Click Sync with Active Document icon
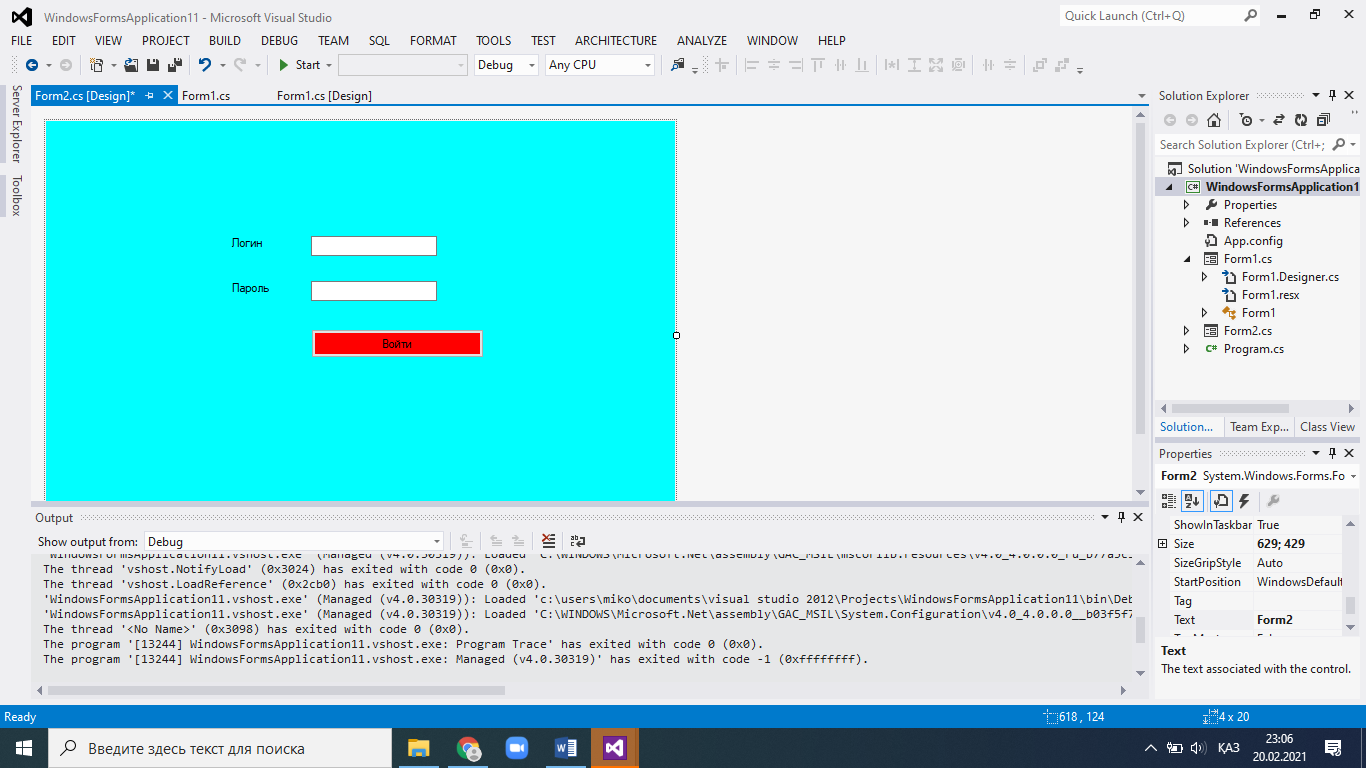The width and height of the screenshot is (1366, 768). coord(1279,120)
